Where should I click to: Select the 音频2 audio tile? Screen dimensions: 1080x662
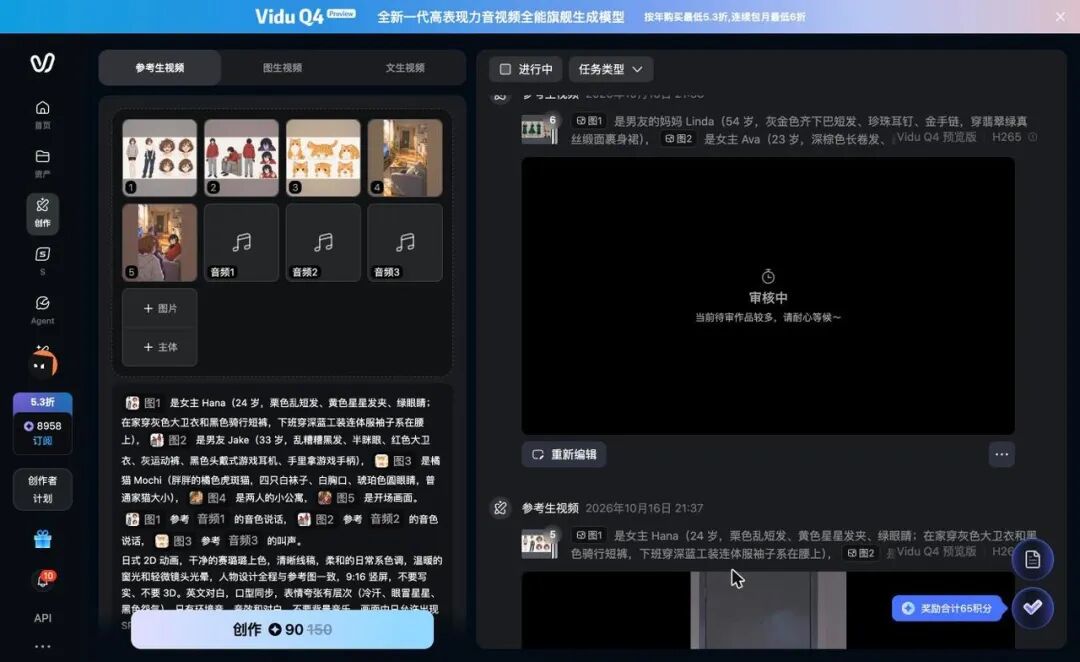(323, 242)
